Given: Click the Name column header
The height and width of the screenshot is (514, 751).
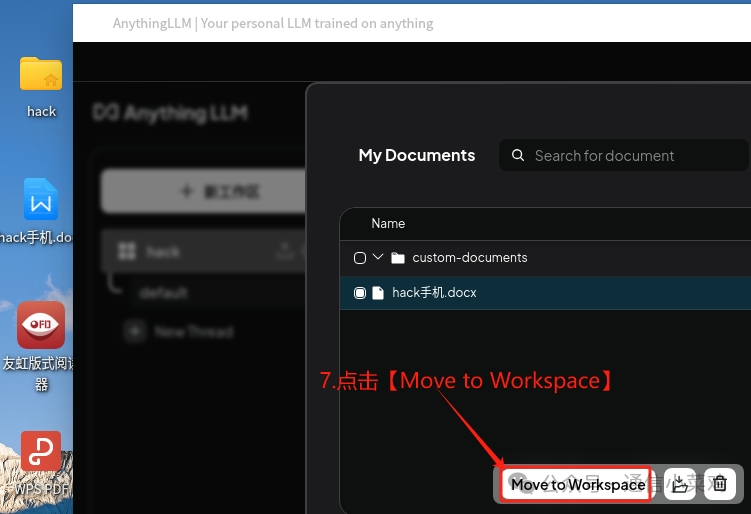Looking at the screenshot, I should coord(388,223).
